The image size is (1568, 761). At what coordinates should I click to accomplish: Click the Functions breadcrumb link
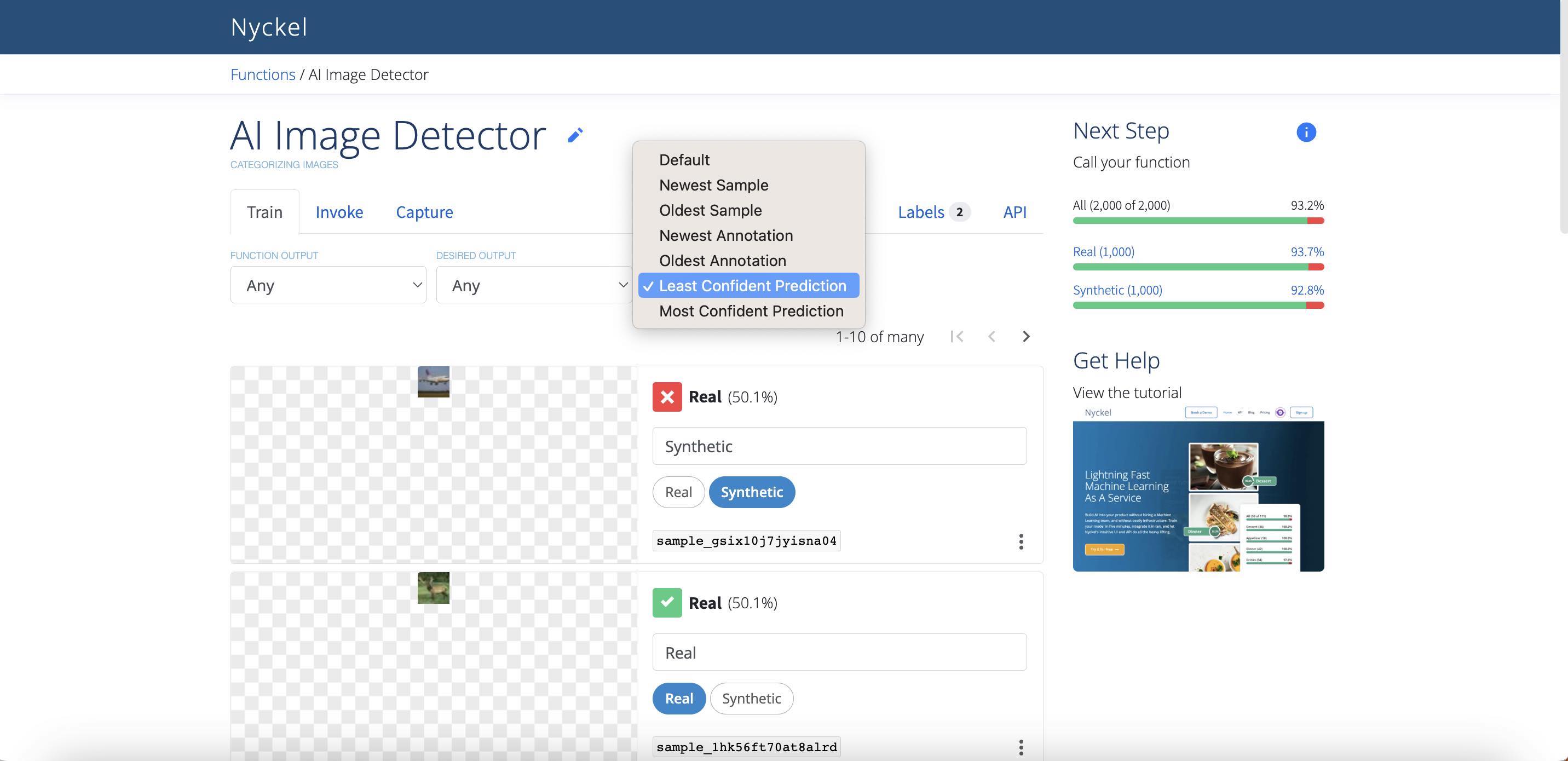tap(262, 74)
